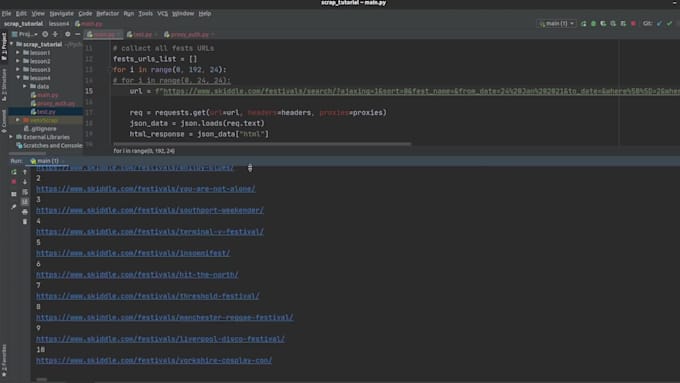Toggle scroll to end in Run console

[x=25, y=202]
